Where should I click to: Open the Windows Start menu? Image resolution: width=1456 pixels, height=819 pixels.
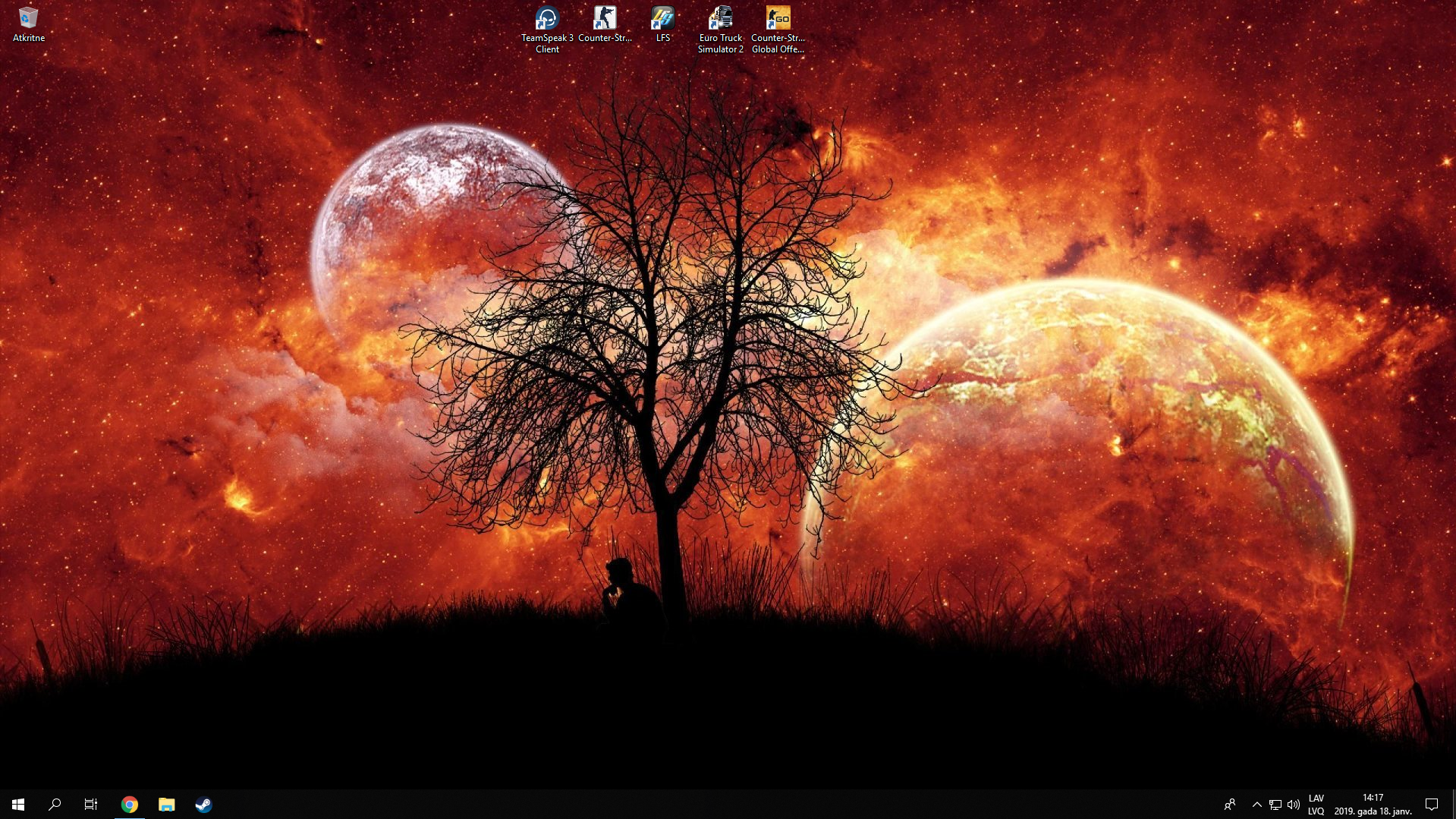click(18, 805)
